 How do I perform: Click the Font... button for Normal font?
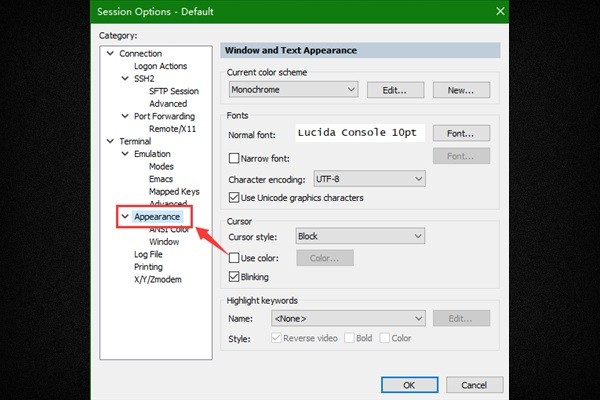461,133
